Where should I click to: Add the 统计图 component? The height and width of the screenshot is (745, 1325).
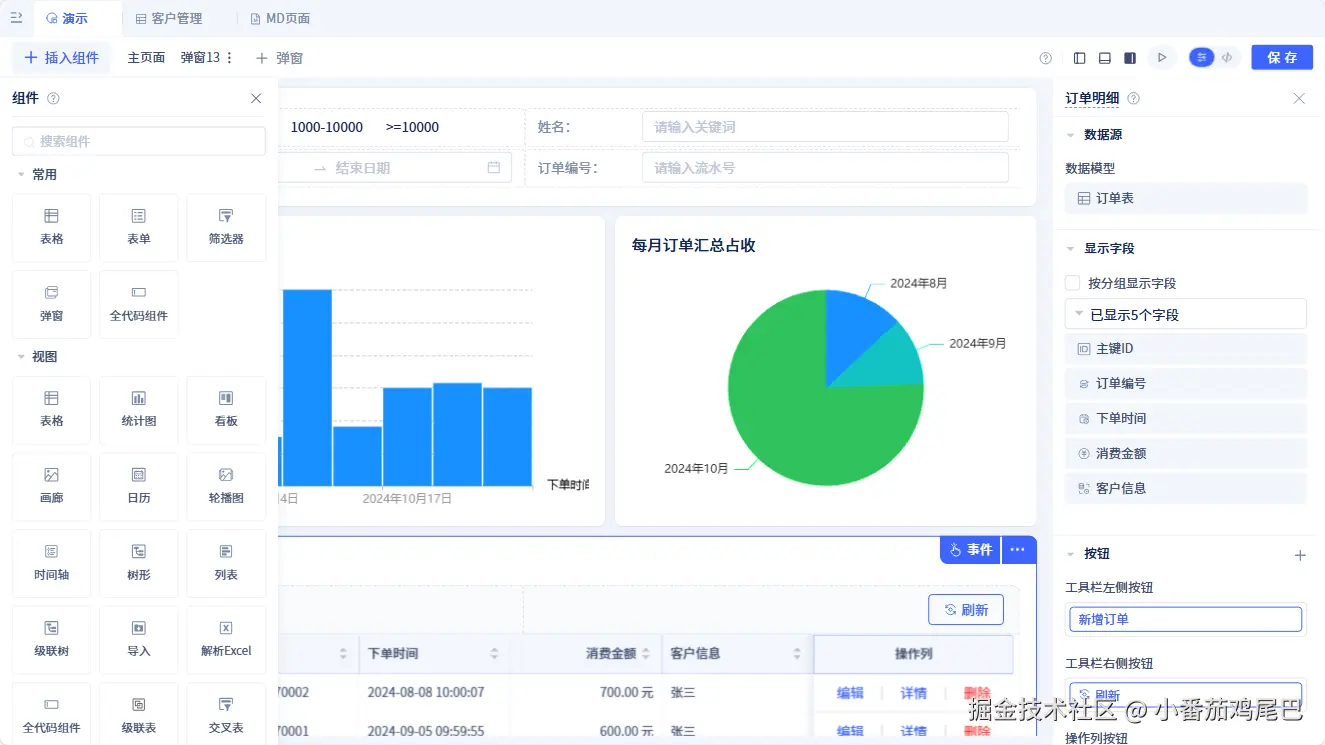pos(139,410)
